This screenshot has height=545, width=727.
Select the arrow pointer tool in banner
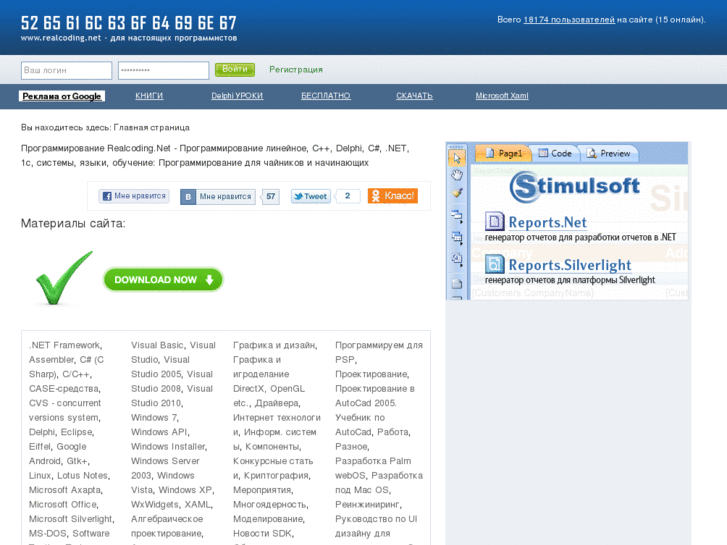(x=457, y=158)
